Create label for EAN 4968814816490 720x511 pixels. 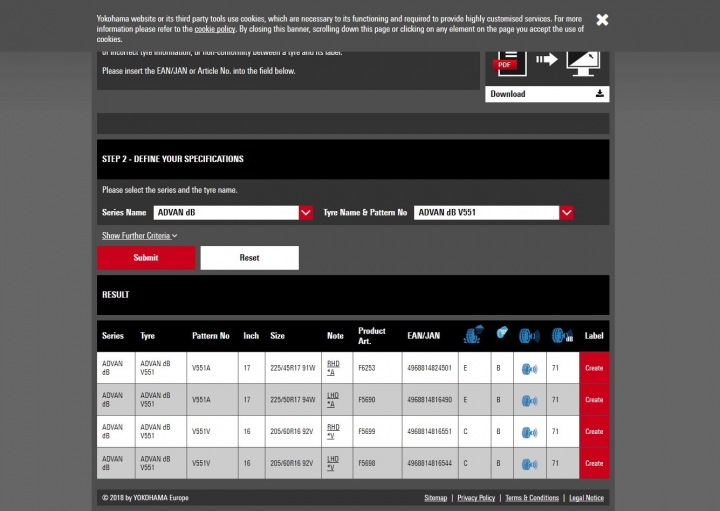point(594,399)
